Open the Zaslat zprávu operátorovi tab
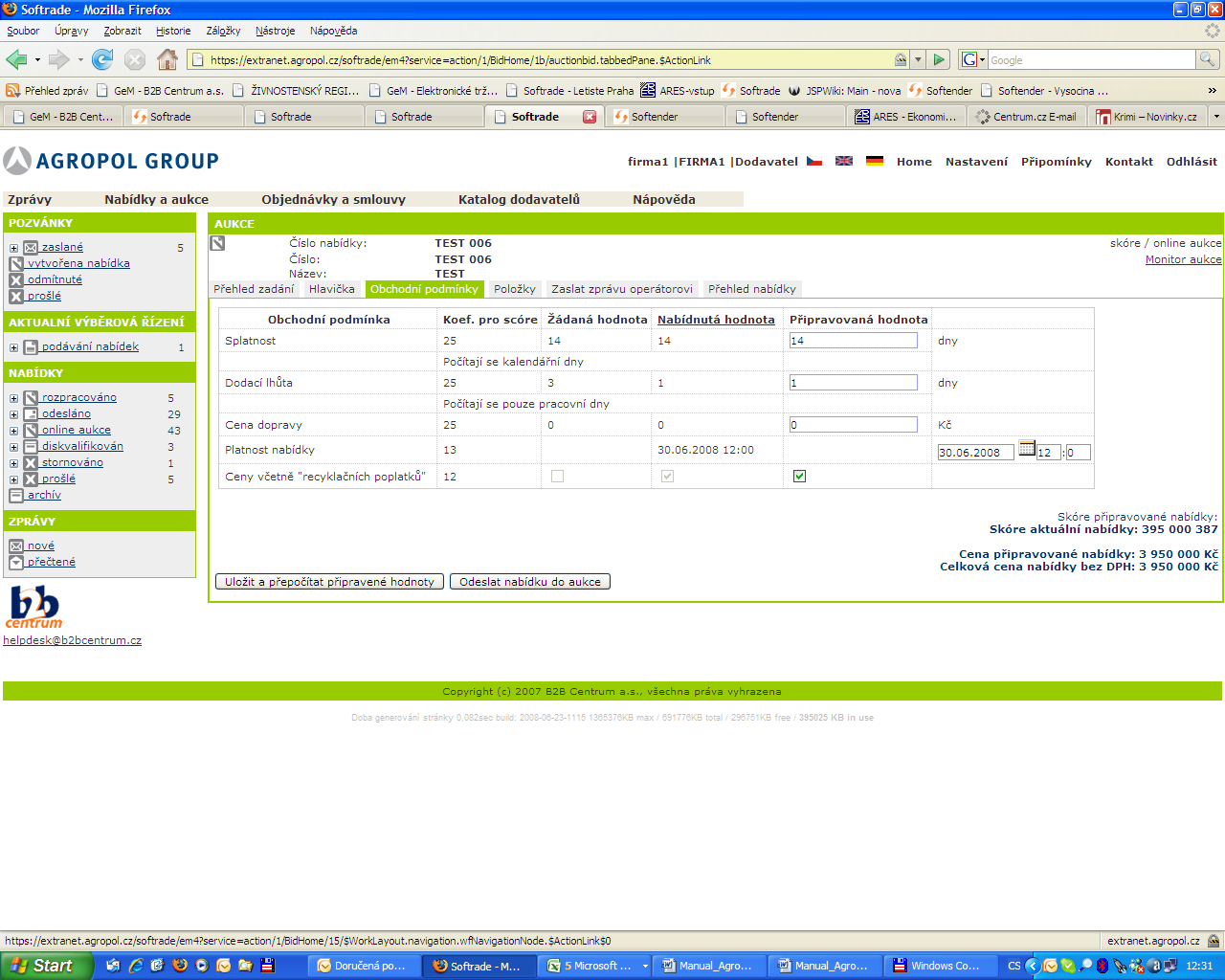1225x980 pixels. coord(622,289)
